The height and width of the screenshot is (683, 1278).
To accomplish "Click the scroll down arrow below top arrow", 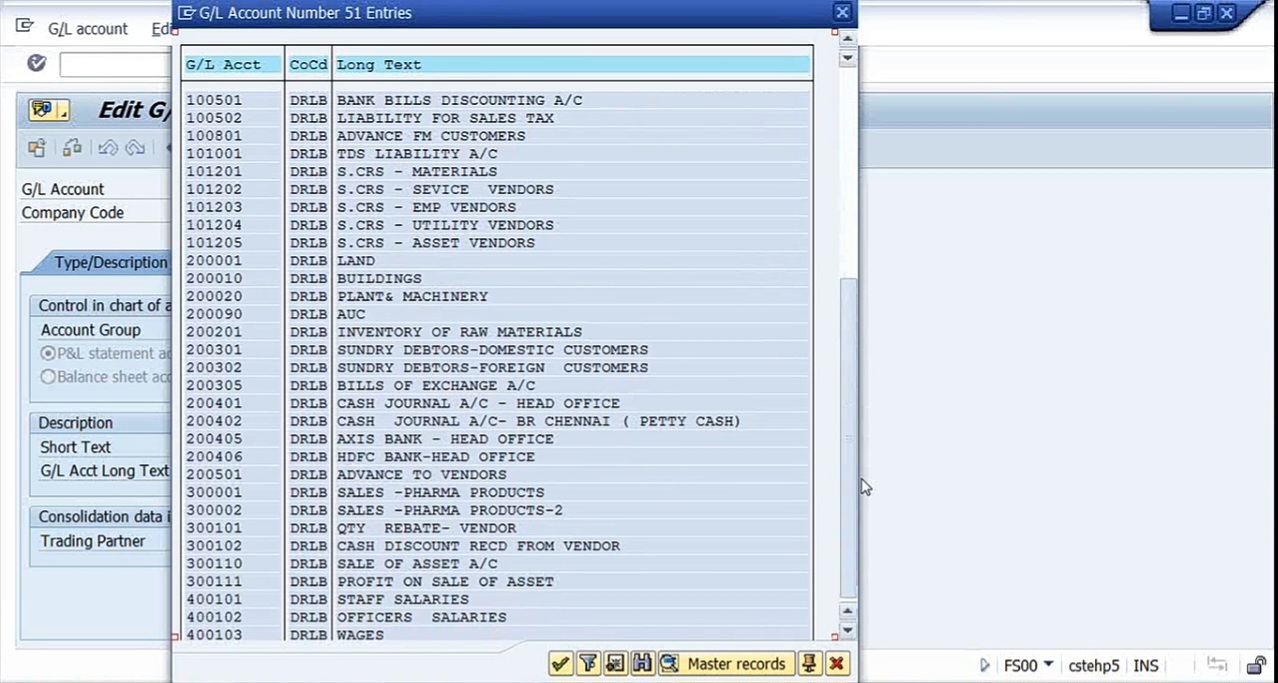I will tap(847, 58).
